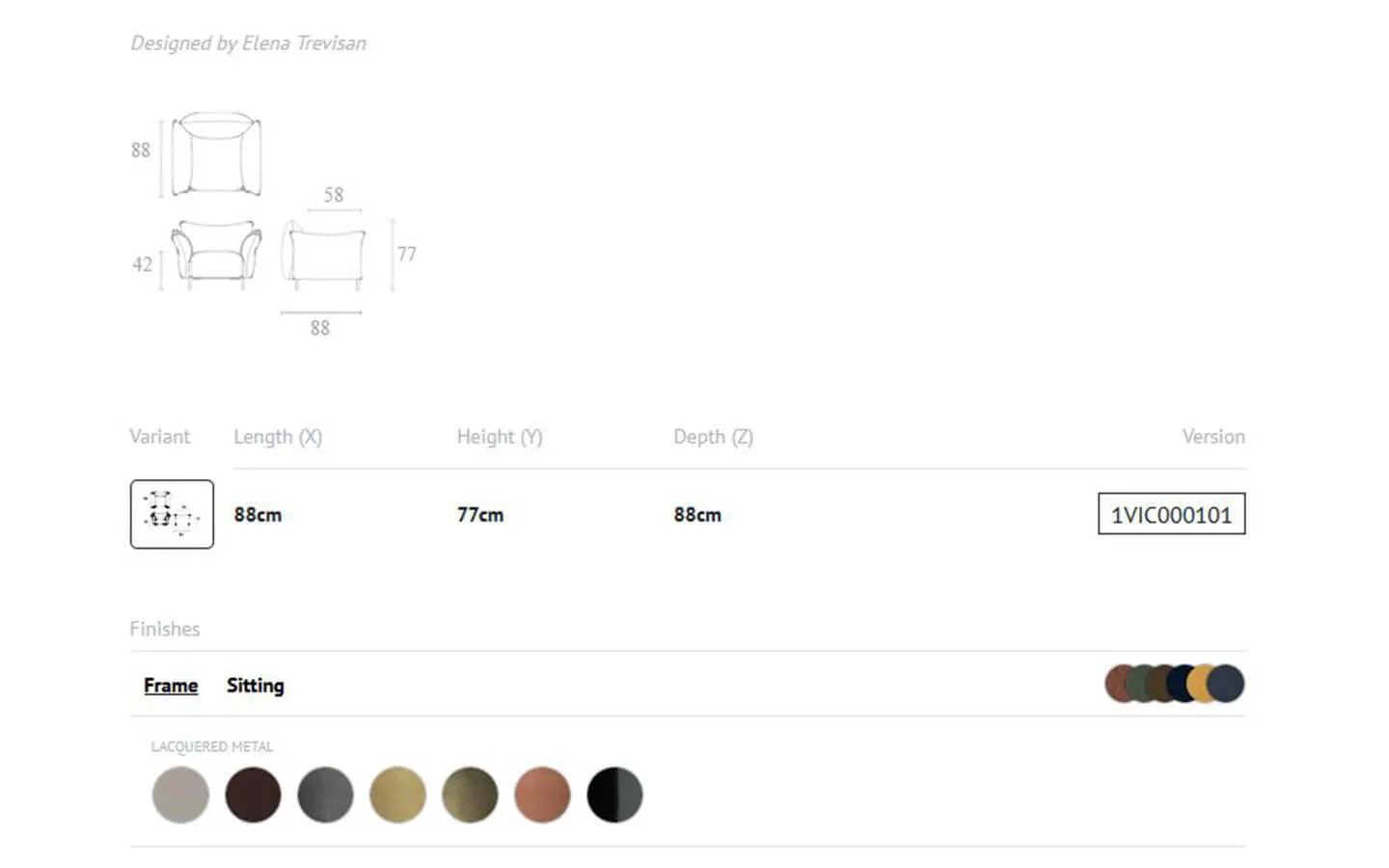Select the dark gray lacquered metal swatch

point(325,795)
